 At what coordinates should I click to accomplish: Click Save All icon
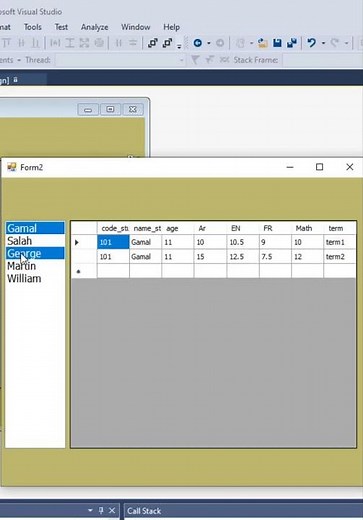[292, 43]
